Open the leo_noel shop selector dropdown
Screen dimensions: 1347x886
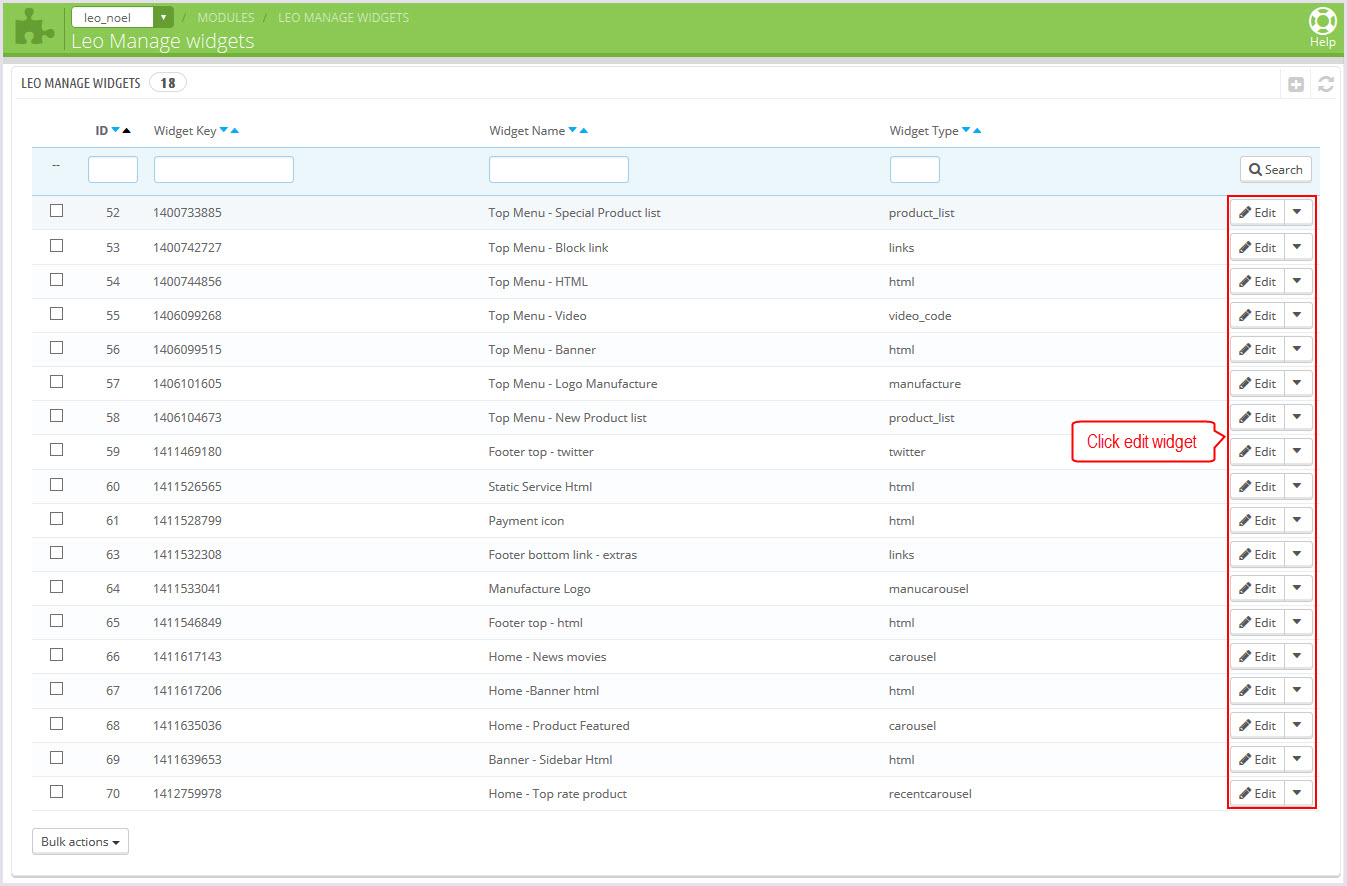122,18
